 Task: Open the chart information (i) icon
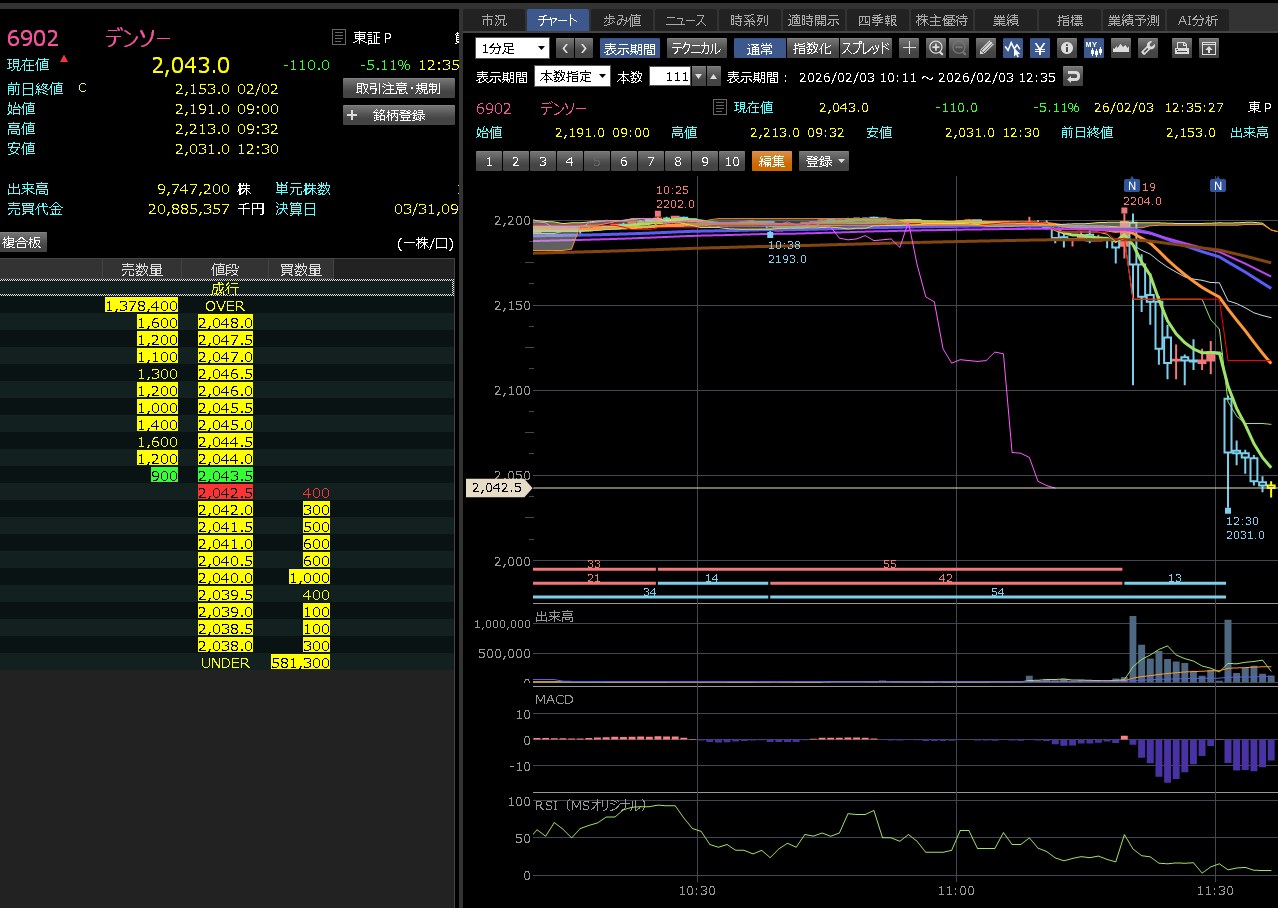[1067, 48]
